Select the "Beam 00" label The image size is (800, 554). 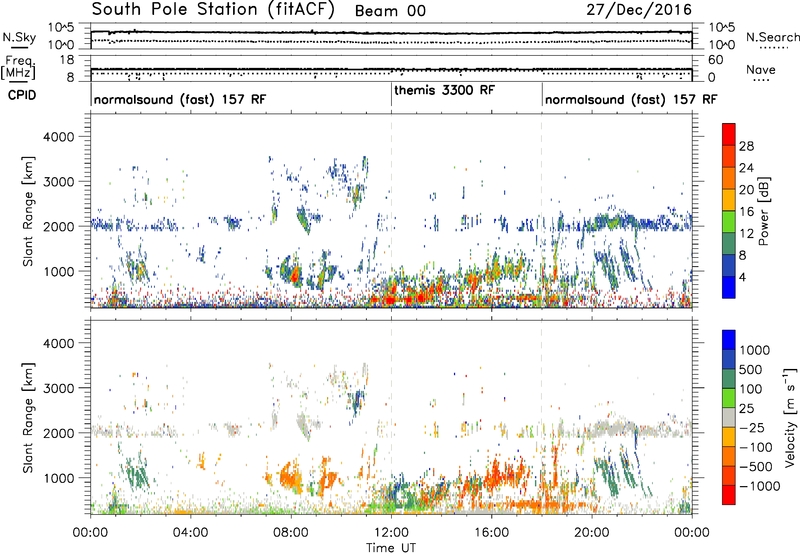tap(390, 11)
